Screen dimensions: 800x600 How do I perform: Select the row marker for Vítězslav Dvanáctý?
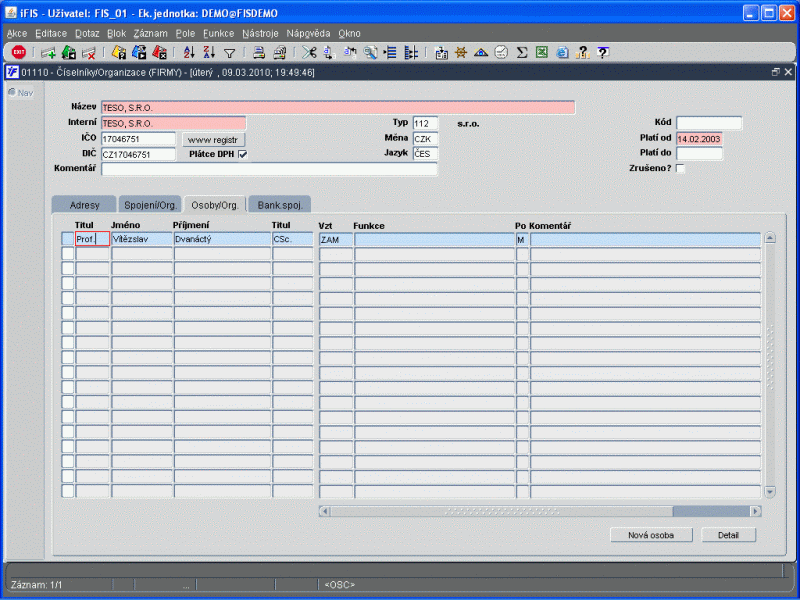coord(67,239)
